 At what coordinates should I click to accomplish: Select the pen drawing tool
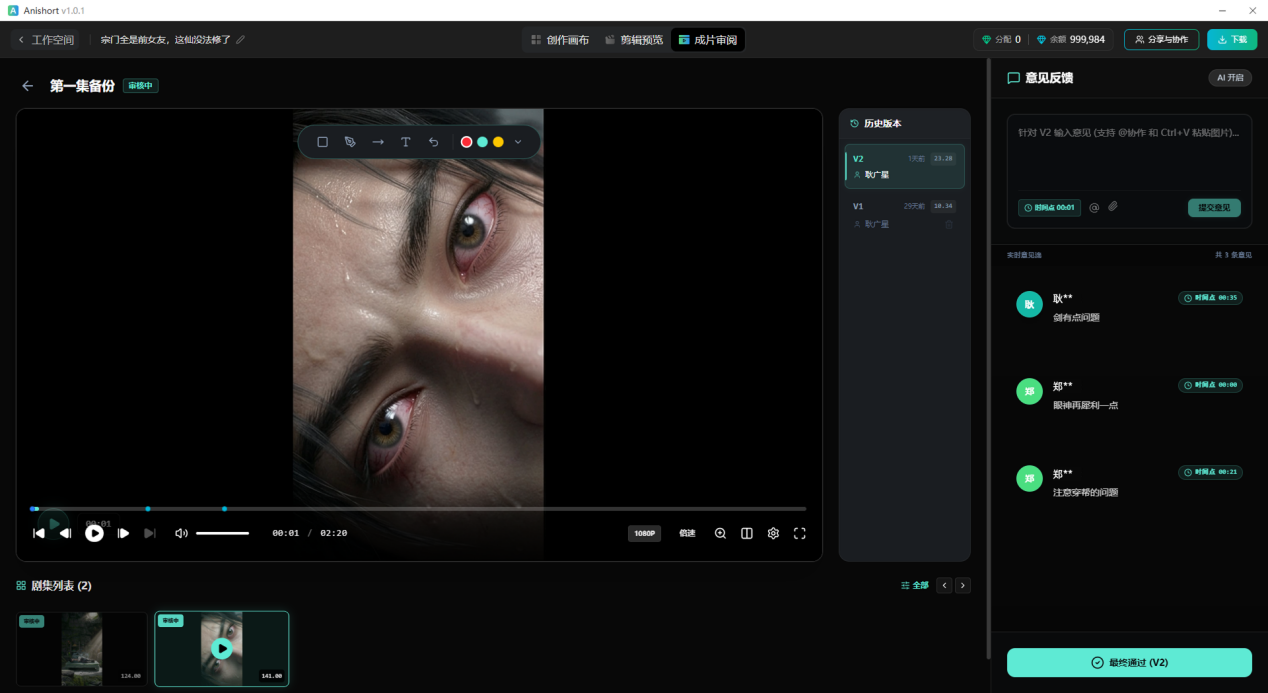(x=350, y=142)
